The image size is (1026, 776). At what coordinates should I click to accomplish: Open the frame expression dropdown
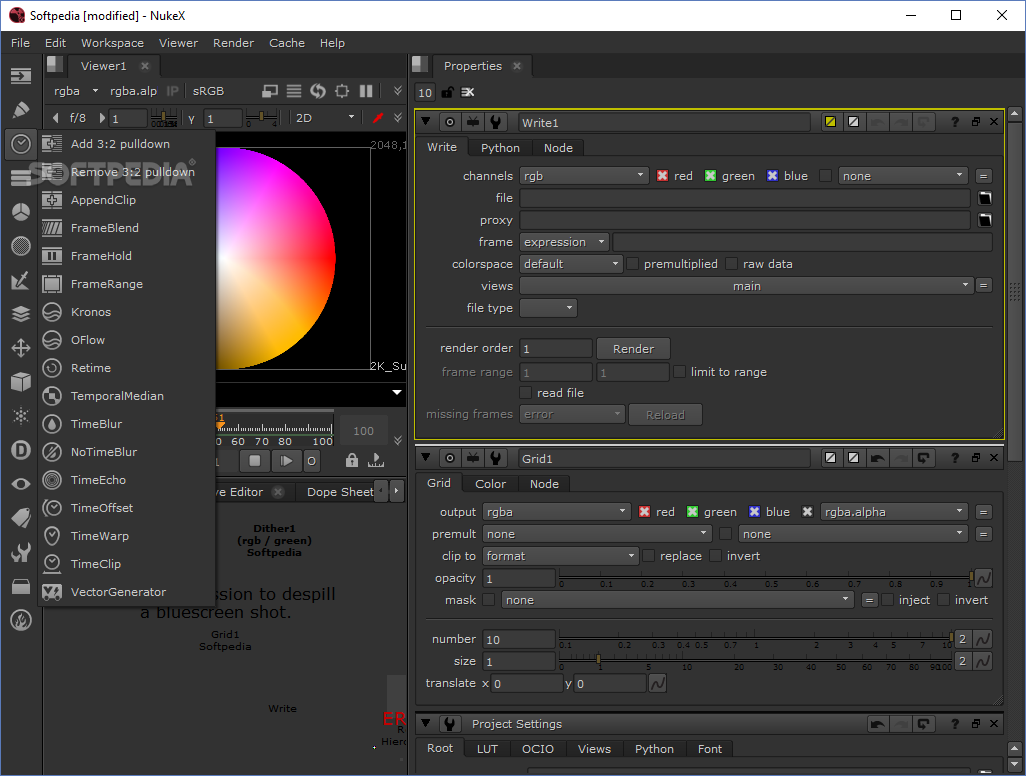point(564,242)
